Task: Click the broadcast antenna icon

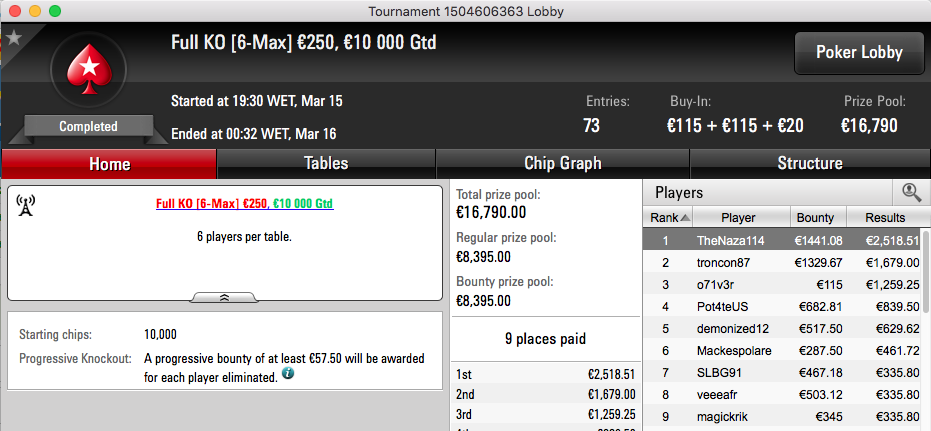Action: [25, 205]
